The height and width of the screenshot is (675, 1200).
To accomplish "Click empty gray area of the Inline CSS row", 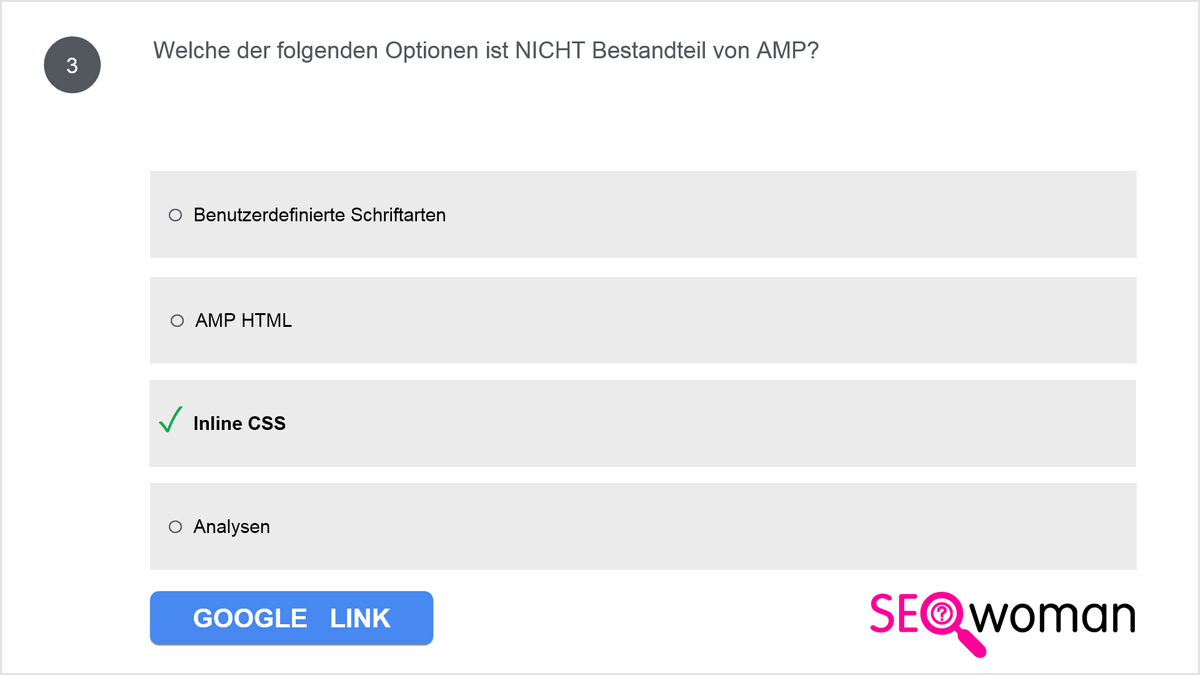I will 700,423.
